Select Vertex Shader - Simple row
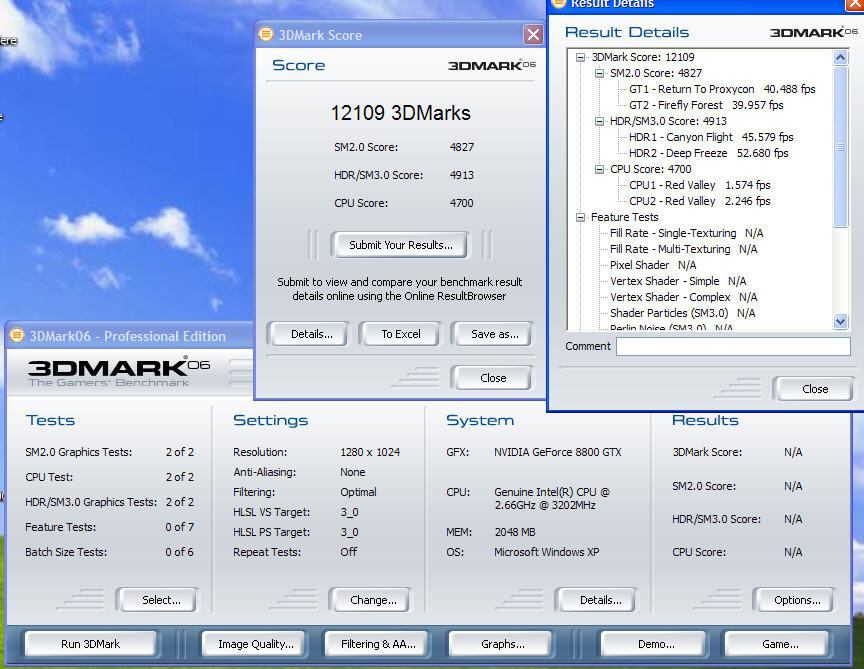The width and height of the screenshot is (864, 669). click(x=678, y=281)
